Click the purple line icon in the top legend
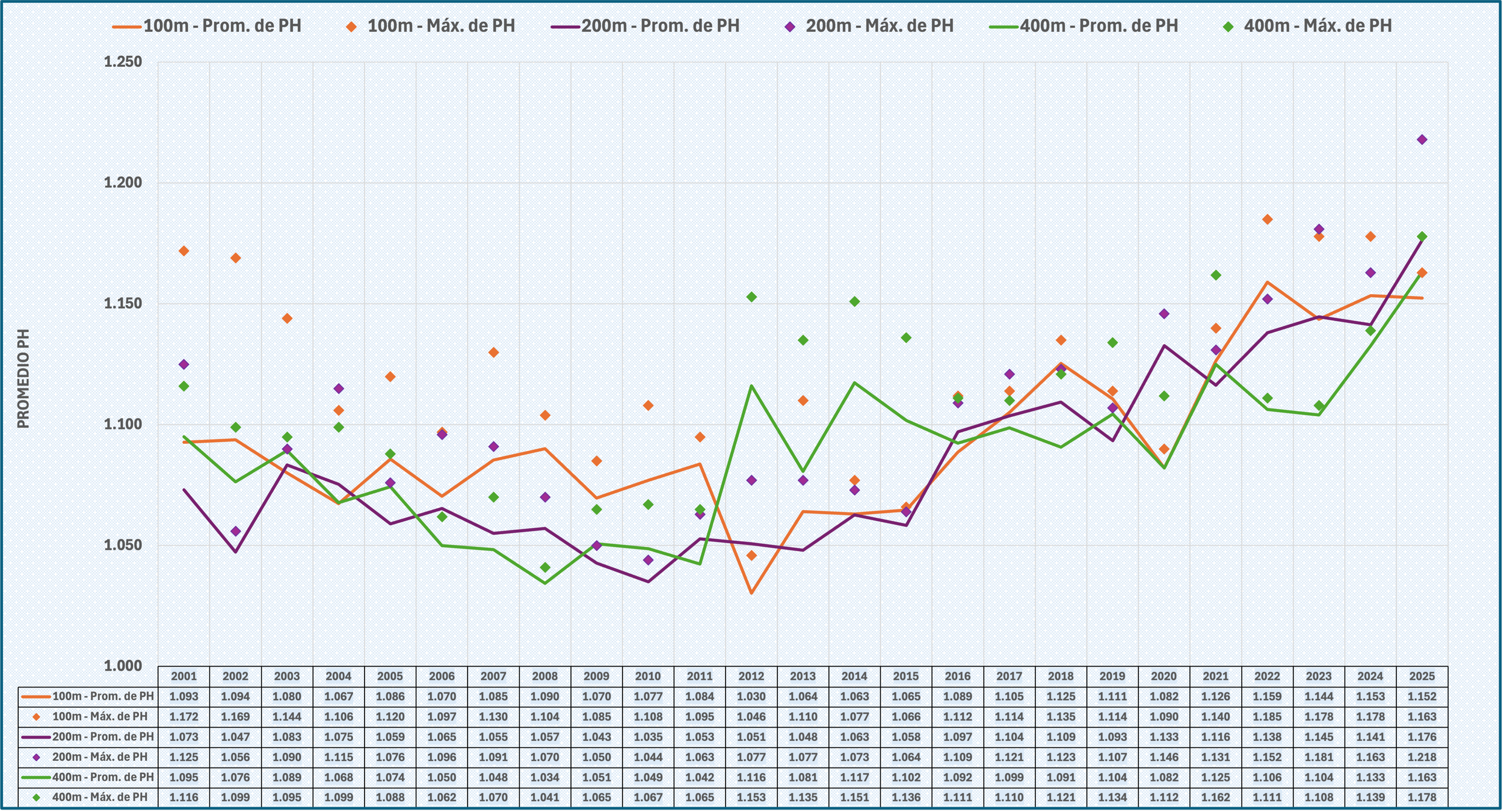 [566, 26]
